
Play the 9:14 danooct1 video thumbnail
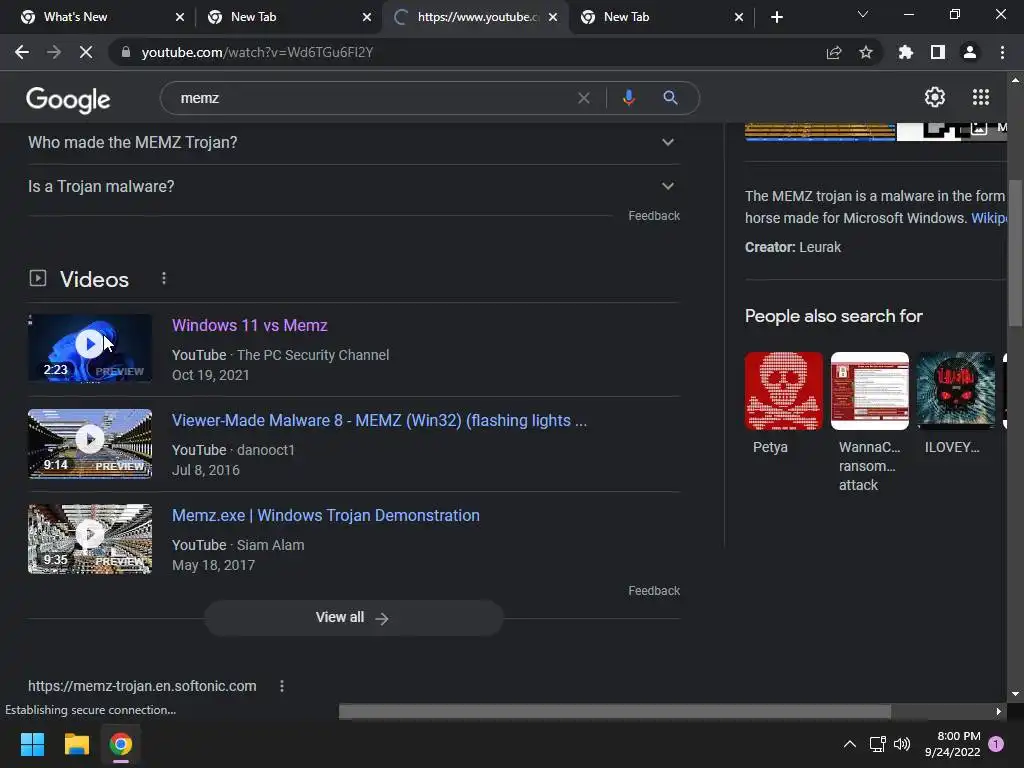click(90, 443)
